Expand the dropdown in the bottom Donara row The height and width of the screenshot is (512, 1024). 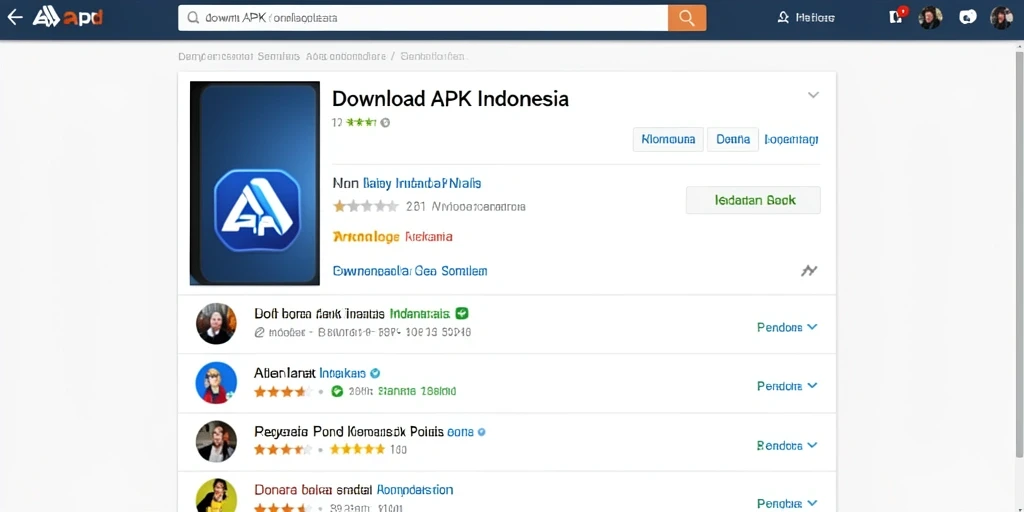[x=787, y=504]
